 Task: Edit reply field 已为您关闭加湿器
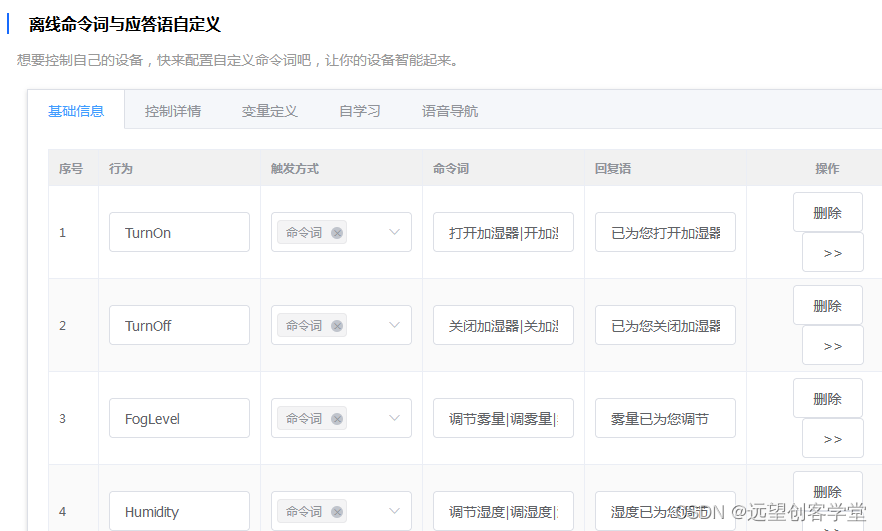coord(665,325)
